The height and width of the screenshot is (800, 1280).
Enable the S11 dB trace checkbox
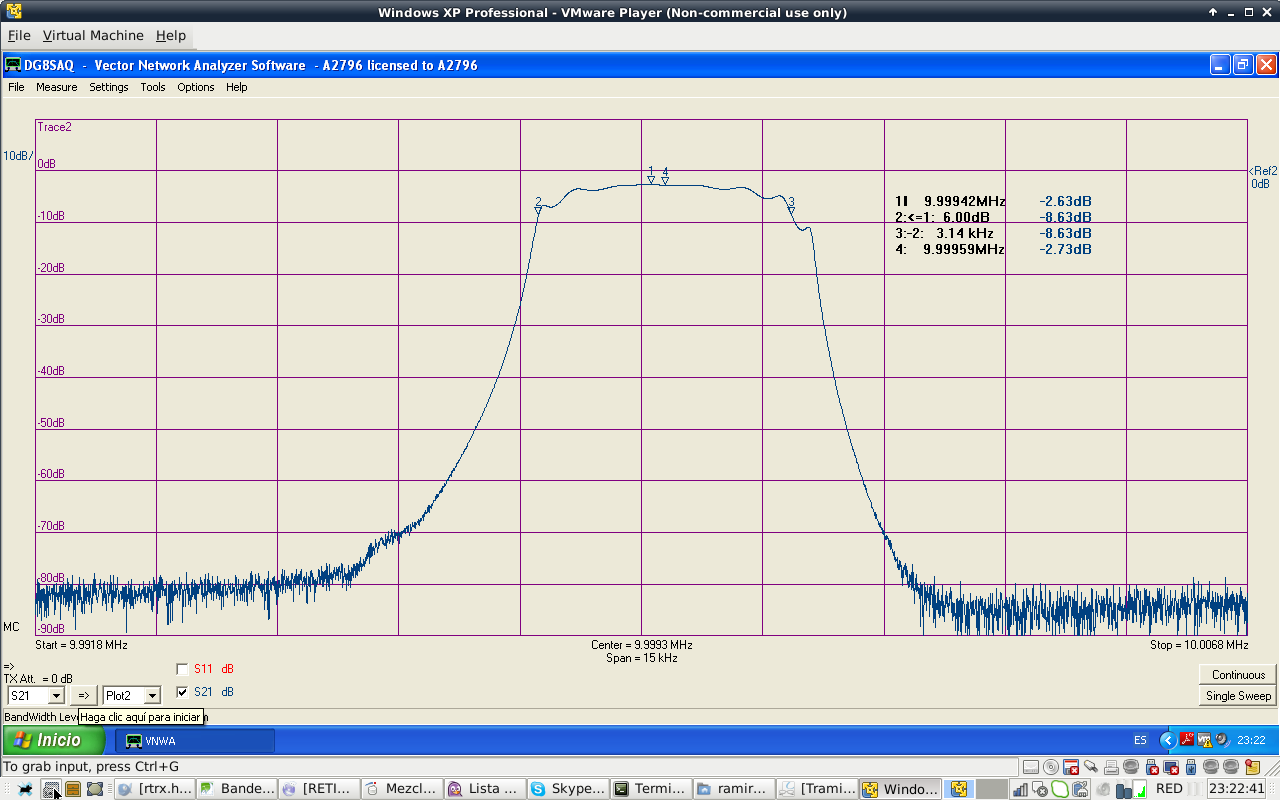[182, 669]
